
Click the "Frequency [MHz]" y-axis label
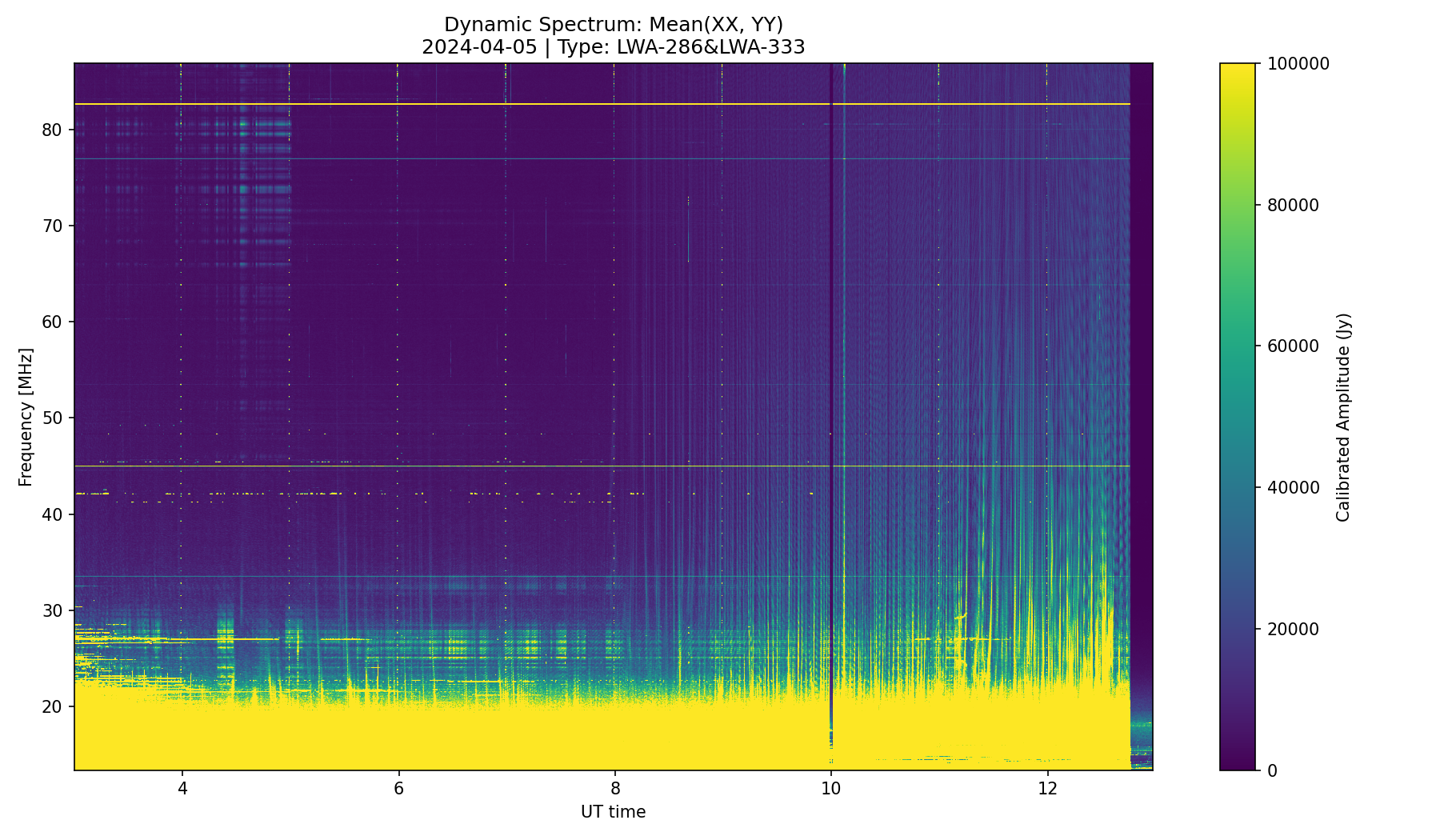coord(26,417)
